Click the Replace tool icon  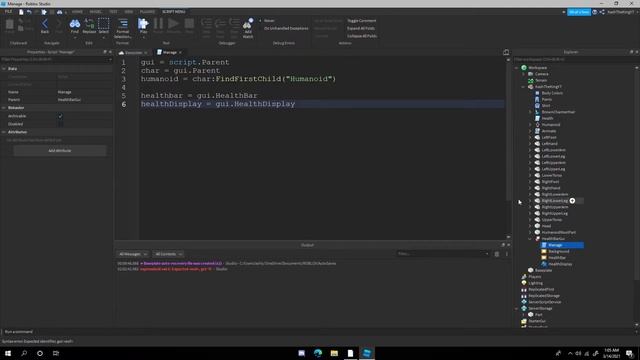click(89, 24)
